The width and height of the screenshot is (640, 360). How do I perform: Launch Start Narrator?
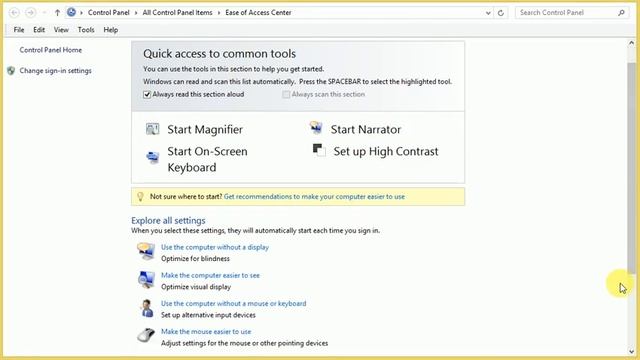point(366,129)
